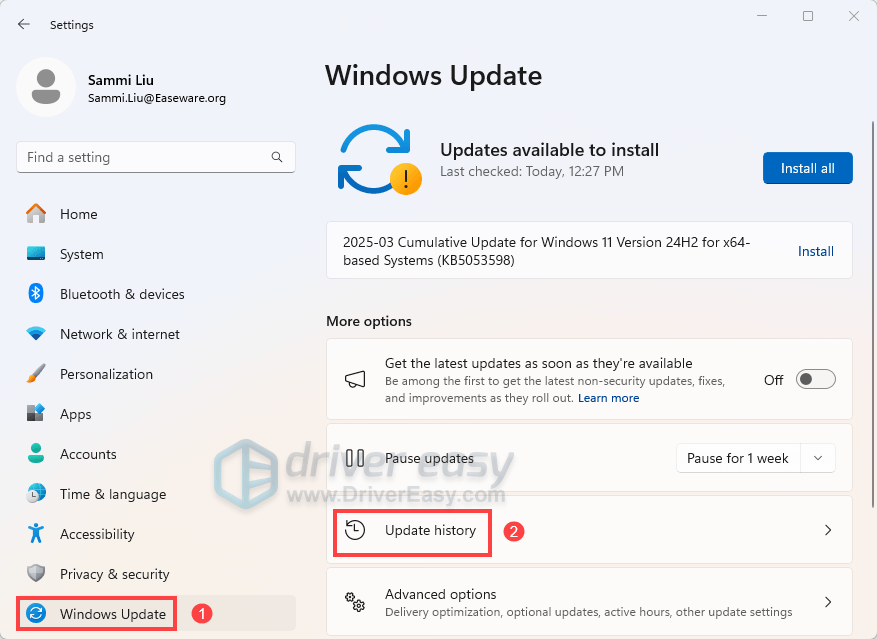Click the Accessibility person icon

(x=36, y=534)
